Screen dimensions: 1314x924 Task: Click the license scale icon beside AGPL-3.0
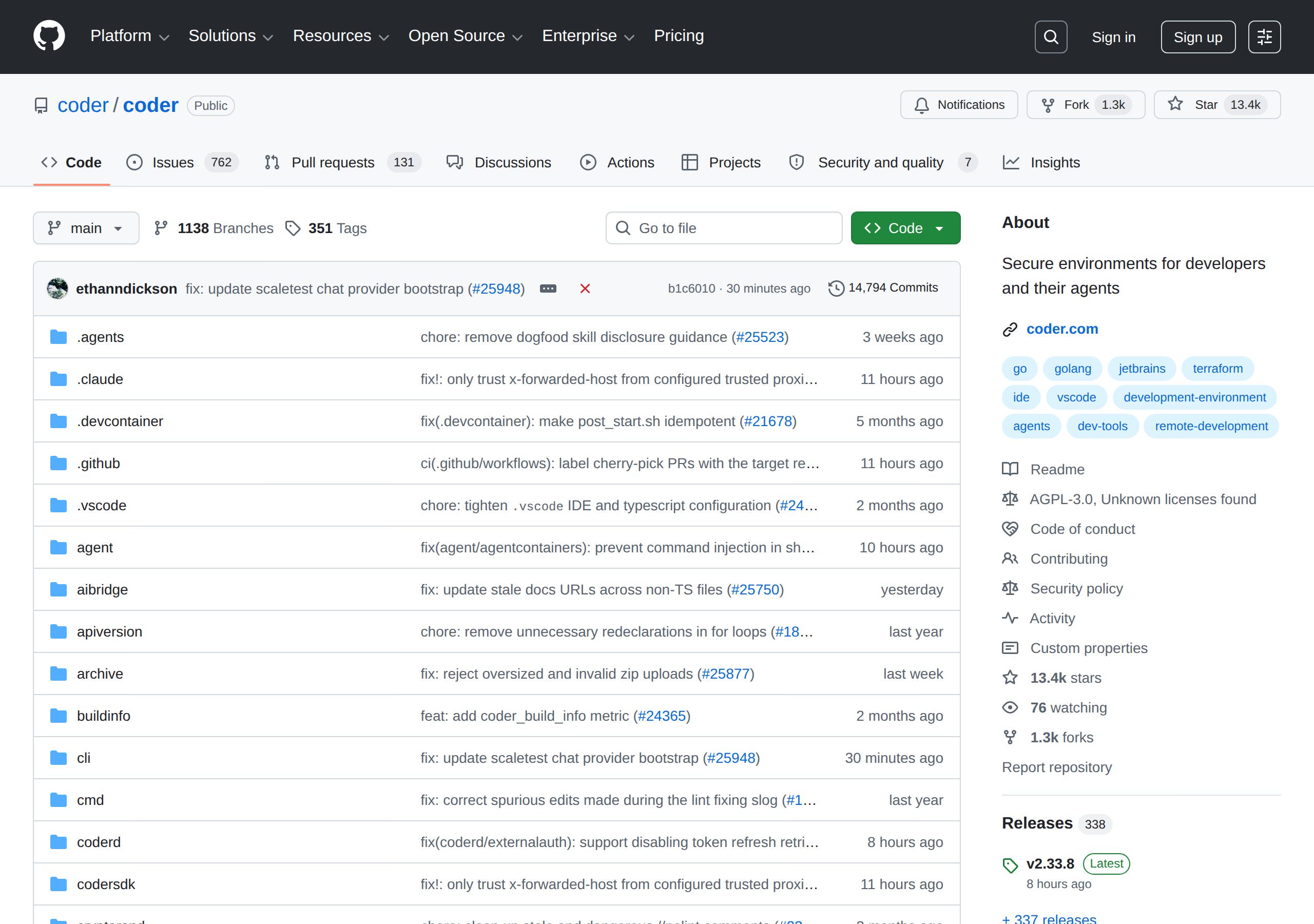[x=1010, y=499]
